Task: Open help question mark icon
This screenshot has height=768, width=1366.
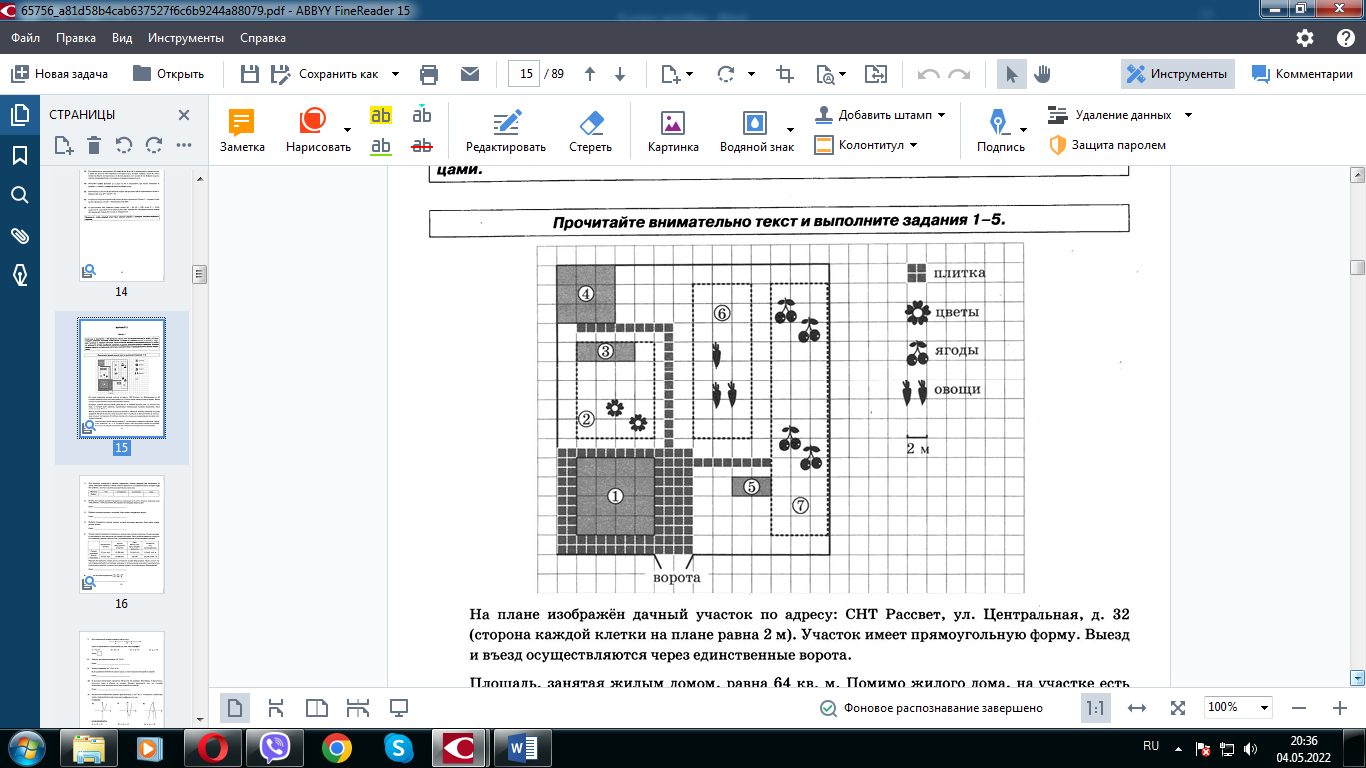Action: pos(1345,38)
